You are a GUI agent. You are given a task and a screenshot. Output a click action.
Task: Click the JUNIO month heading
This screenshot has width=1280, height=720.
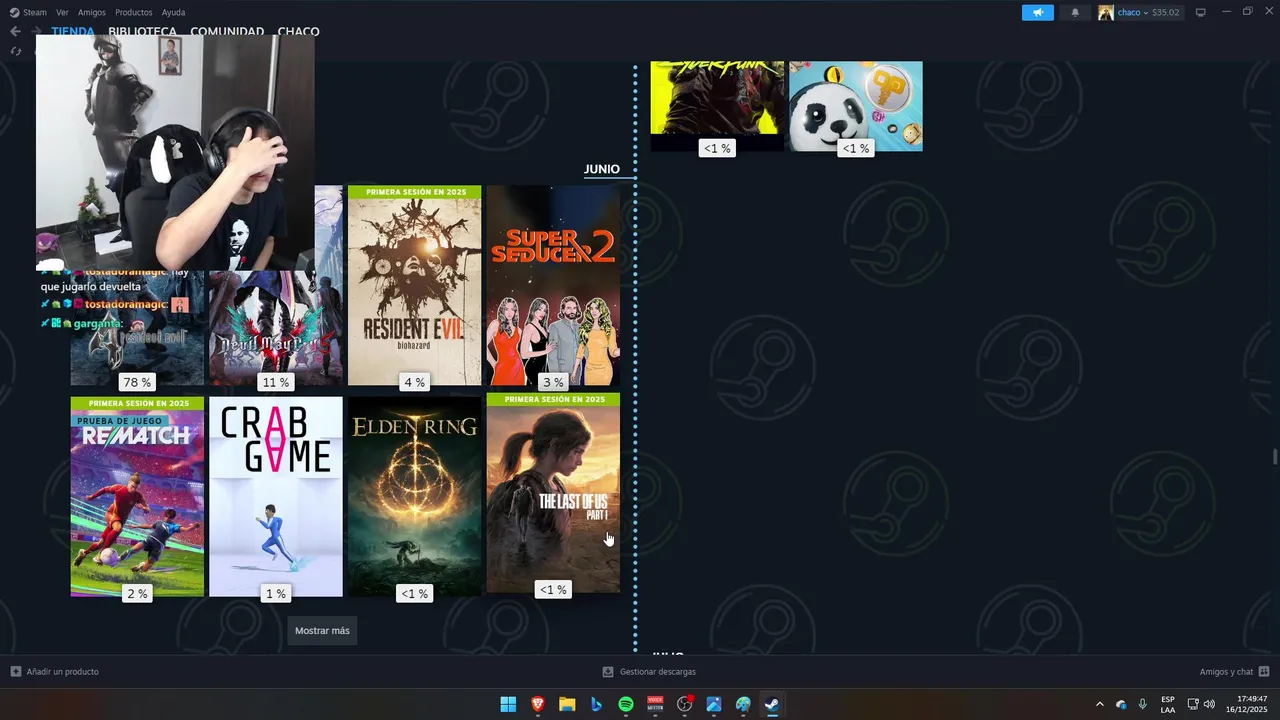[602, 169]
